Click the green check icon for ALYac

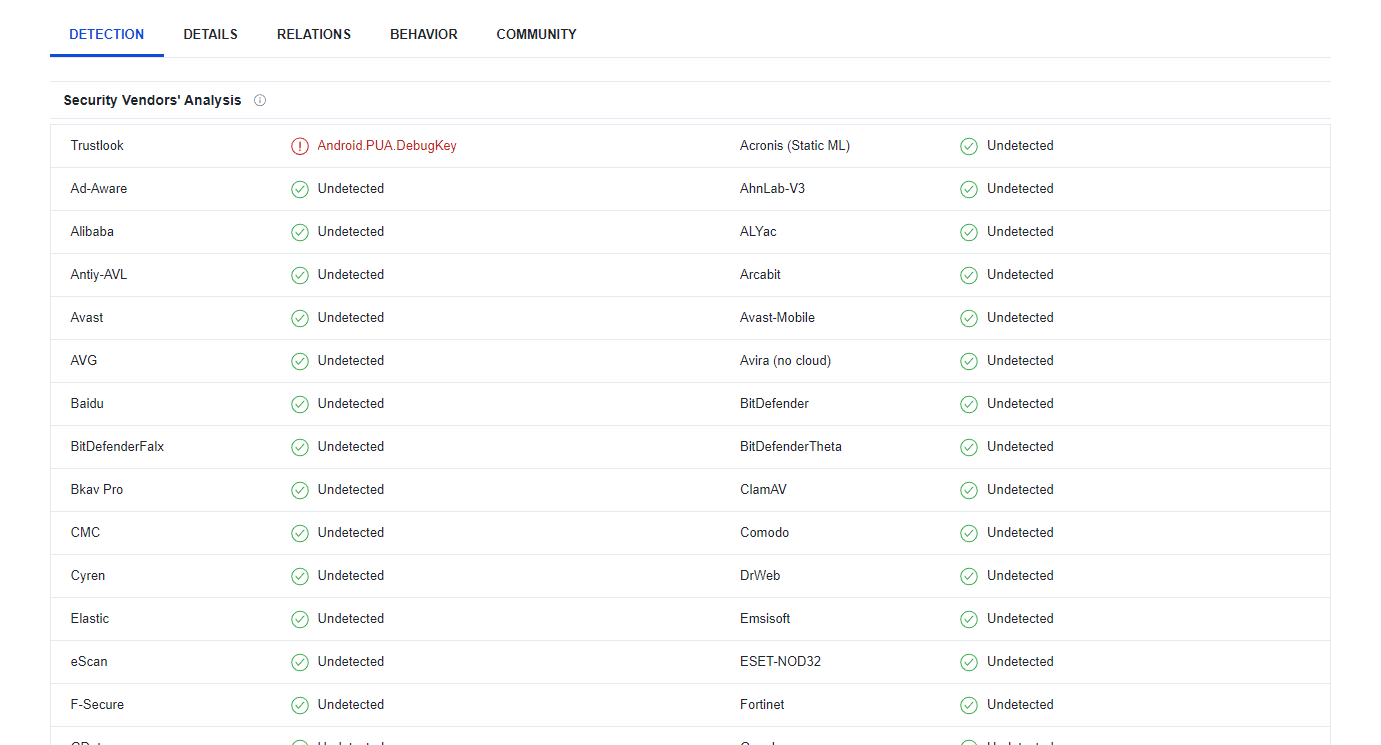969,232
